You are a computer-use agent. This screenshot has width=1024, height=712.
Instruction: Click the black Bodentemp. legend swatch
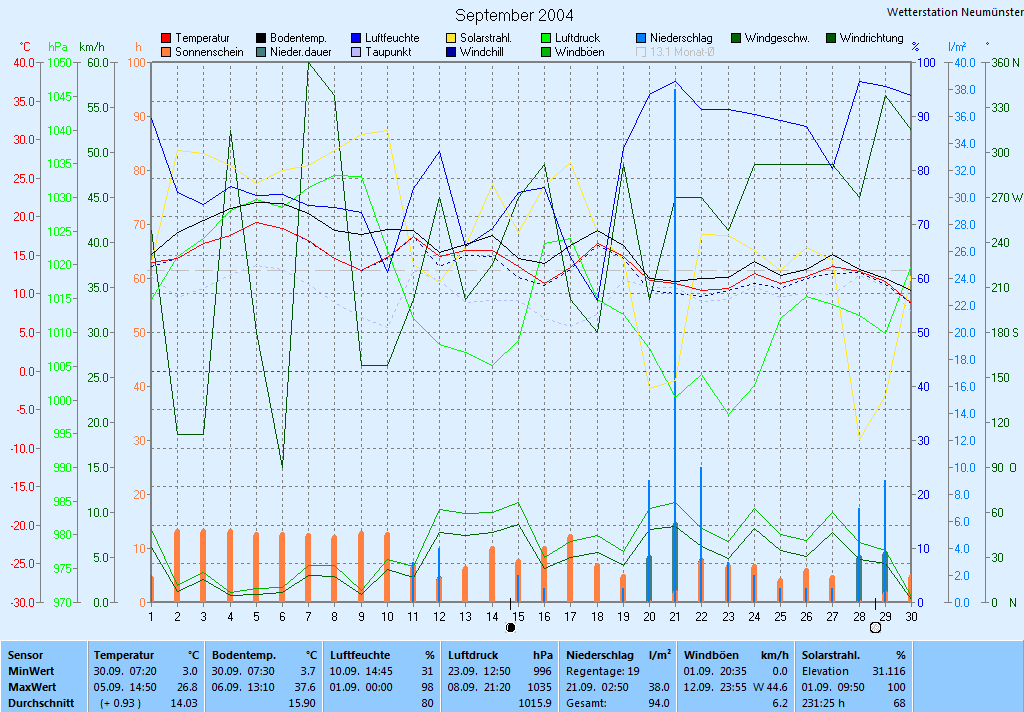point(261,39)
